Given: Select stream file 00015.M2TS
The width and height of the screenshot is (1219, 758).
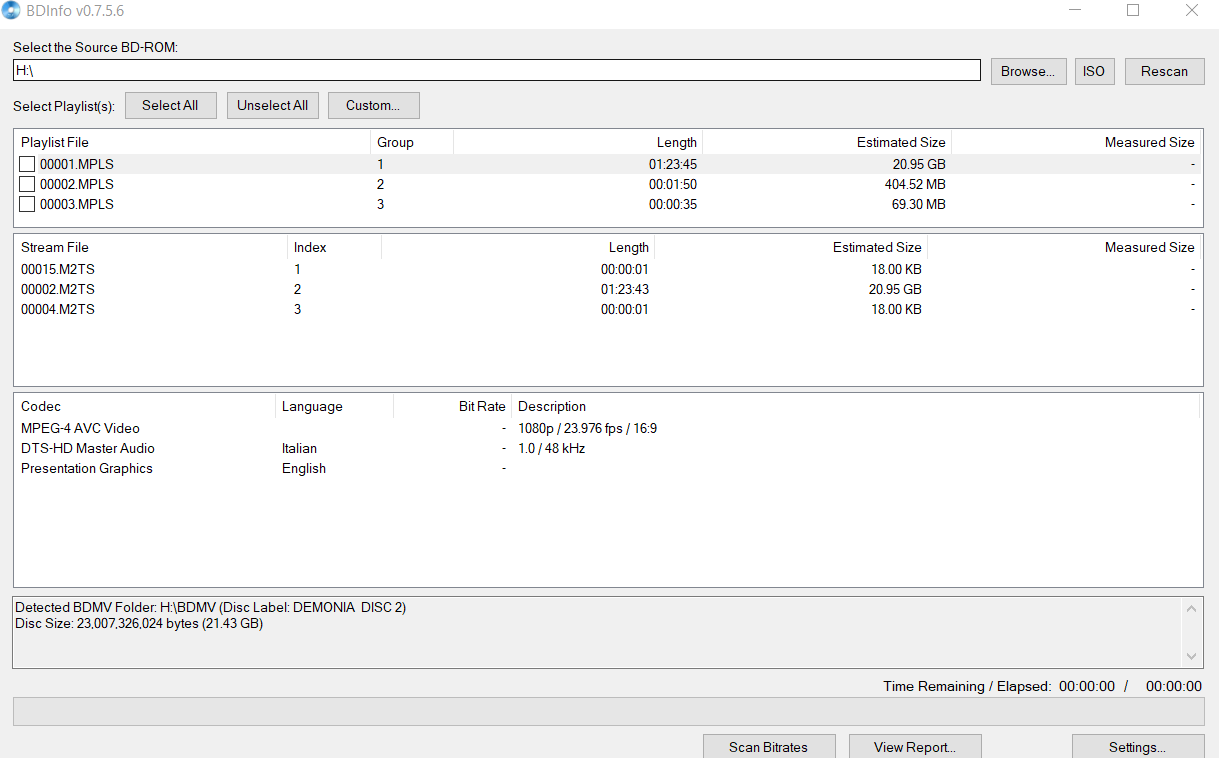Looking at the screenshot, I should click(58, 269).
